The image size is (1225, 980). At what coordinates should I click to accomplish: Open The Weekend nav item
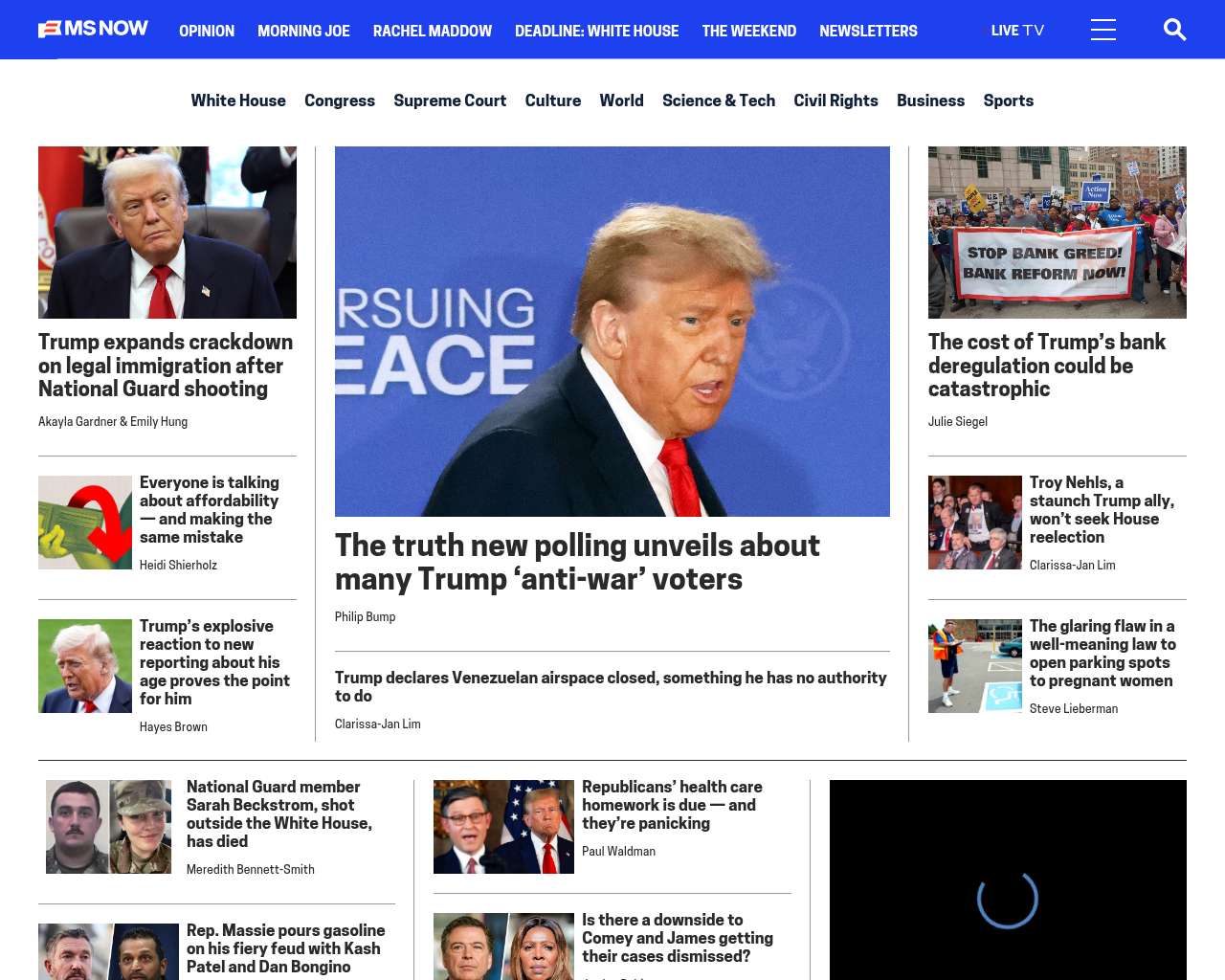click(749, 31)
